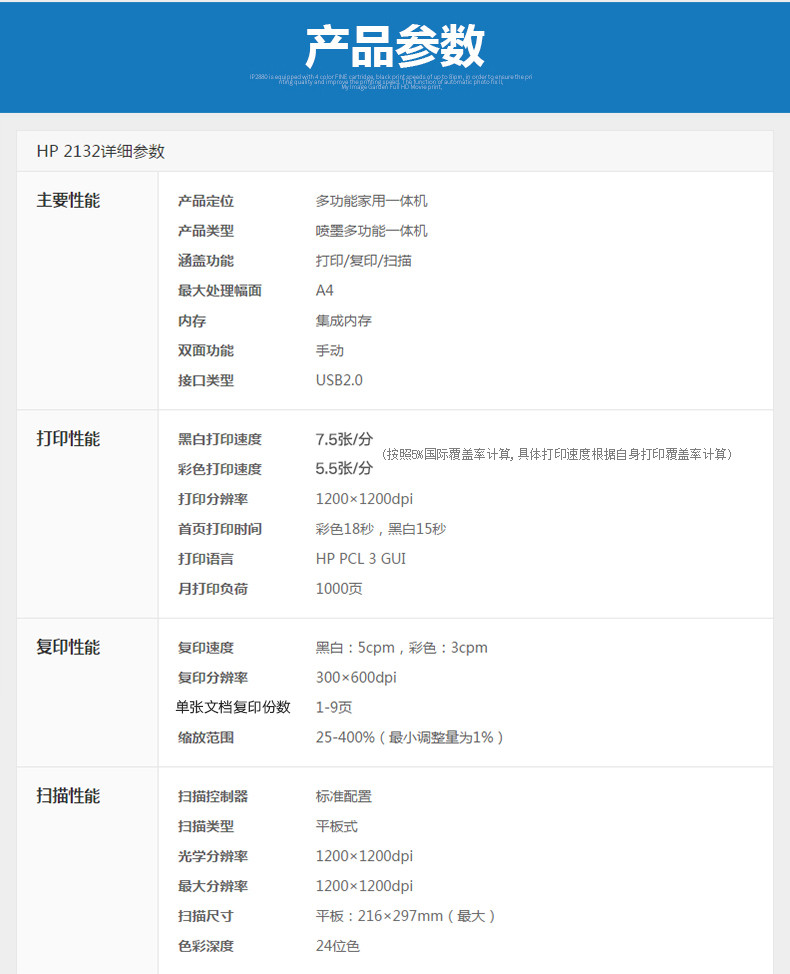Select the 打印语言 label
This screenshot has width=790, height=974.
coord(206,558)
